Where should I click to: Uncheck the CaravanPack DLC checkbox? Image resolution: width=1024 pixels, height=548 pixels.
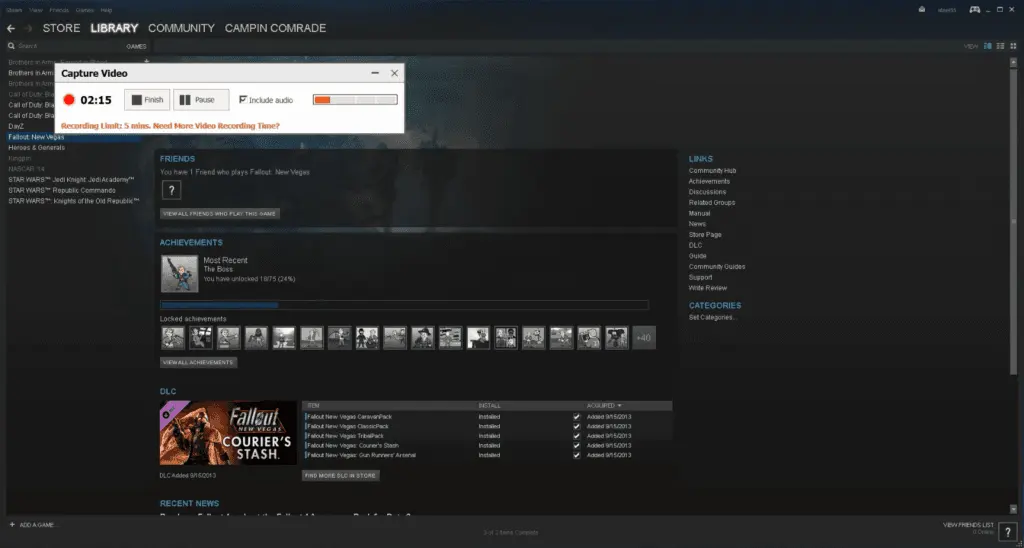(576, 417)
